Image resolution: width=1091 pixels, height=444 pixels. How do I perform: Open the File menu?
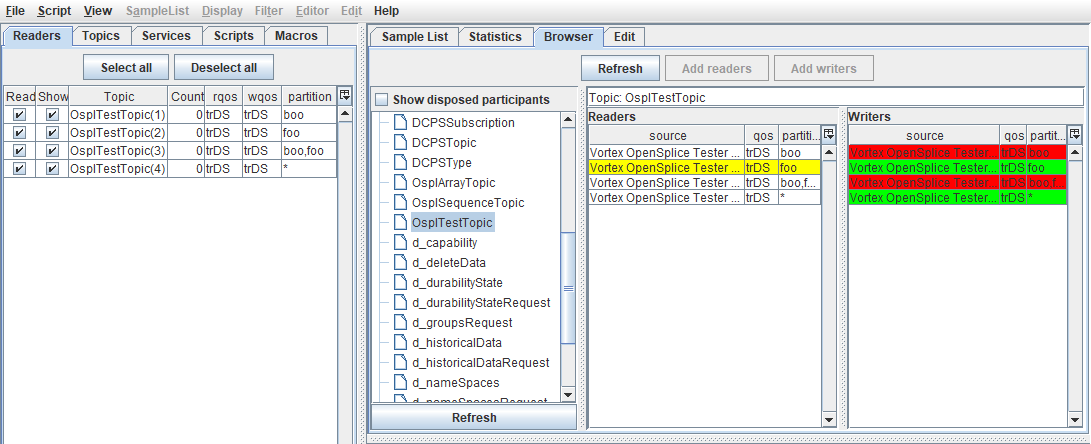click(x=15, y=10)
